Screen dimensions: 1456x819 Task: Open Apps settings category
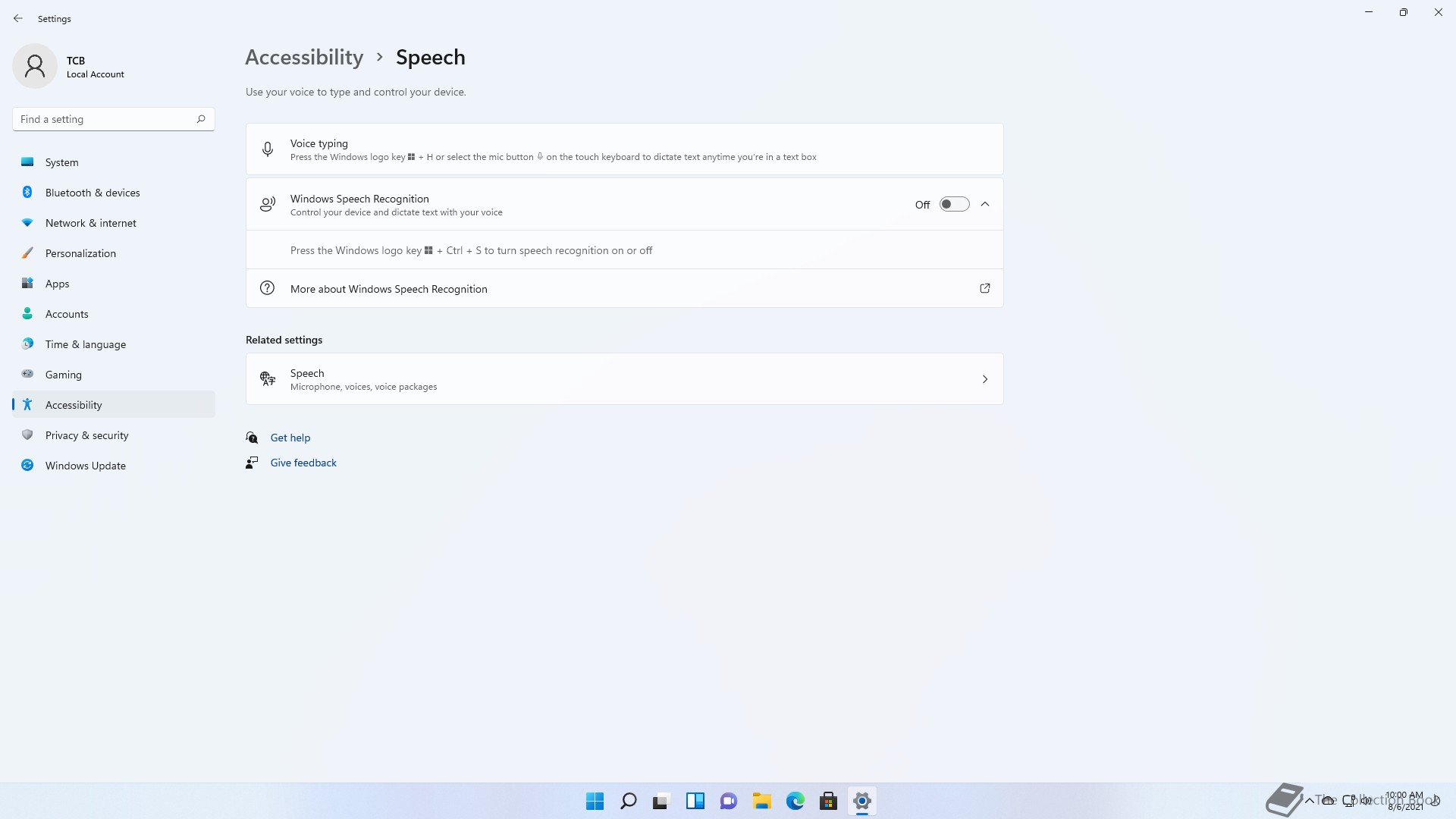click(114, 284)
